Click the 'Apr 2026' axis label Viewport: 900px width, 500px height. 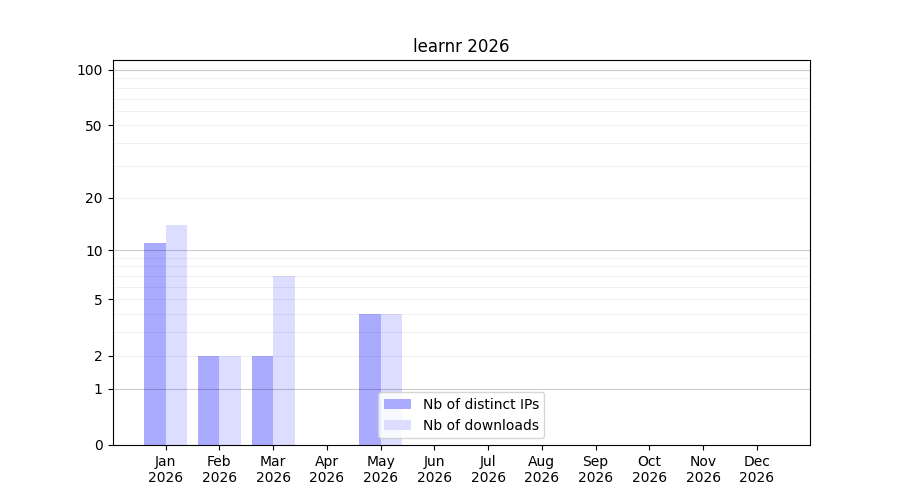click(327, 469)
